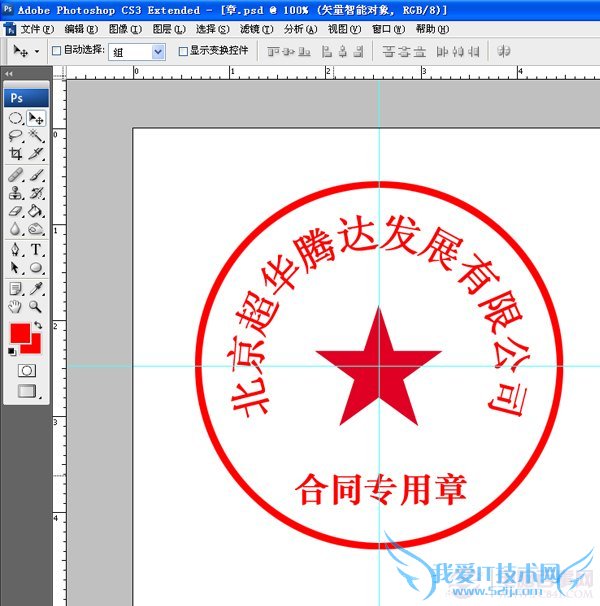This screenshot has width=600, height=606.
Task: Select the Clone Stamp tool
Action: pyautogui.click(x=15, y=193)
